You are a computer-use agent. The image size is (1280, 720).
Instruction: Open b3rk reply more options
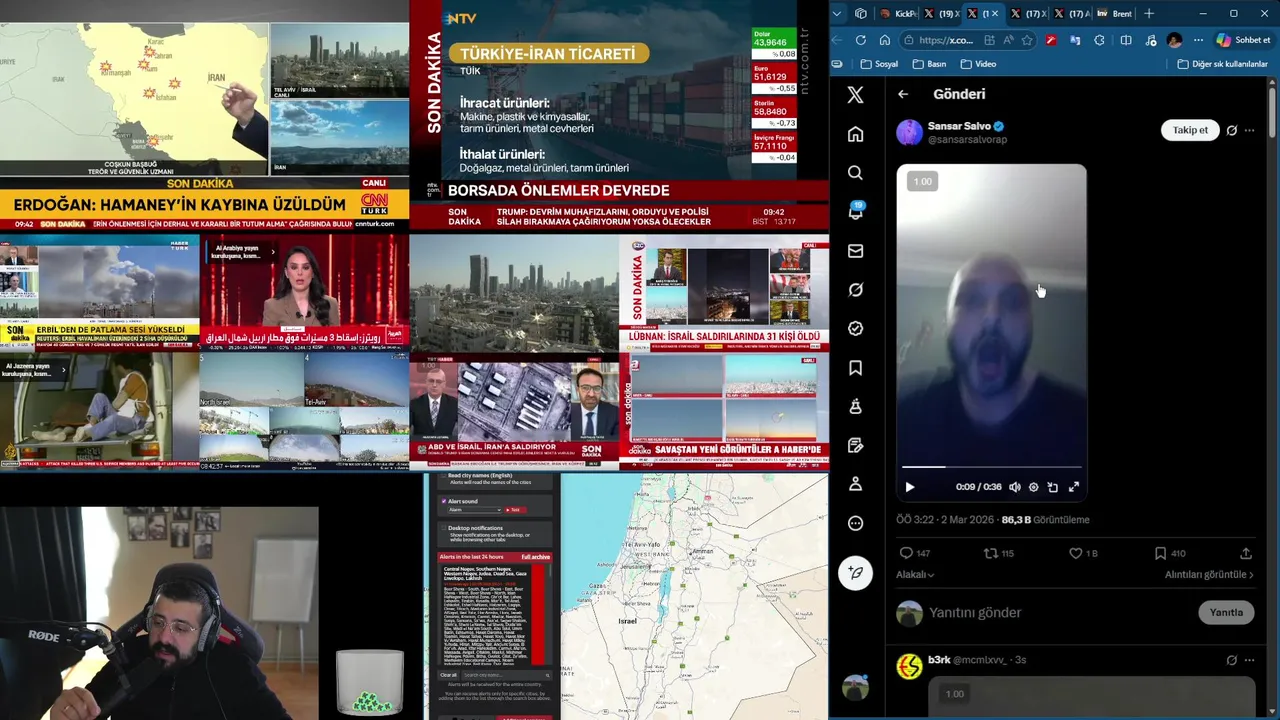point(1249,660)
